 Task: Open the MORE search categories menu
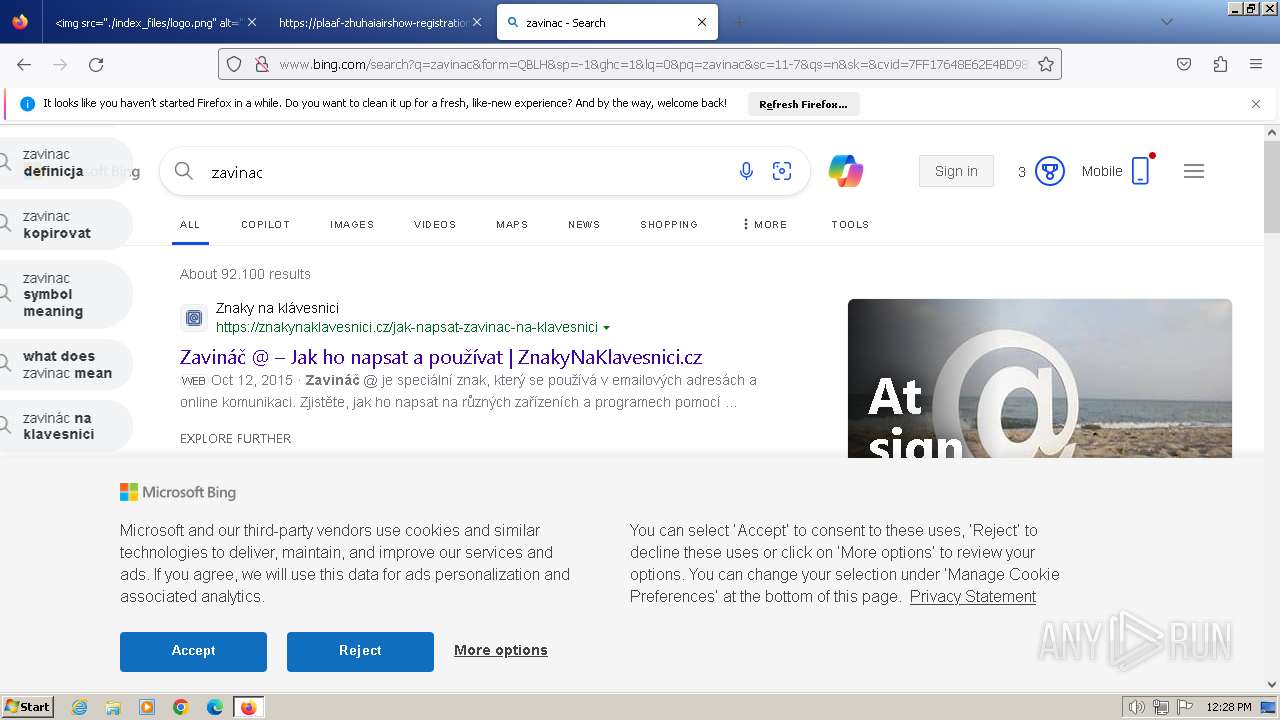[x=765, y=224]
